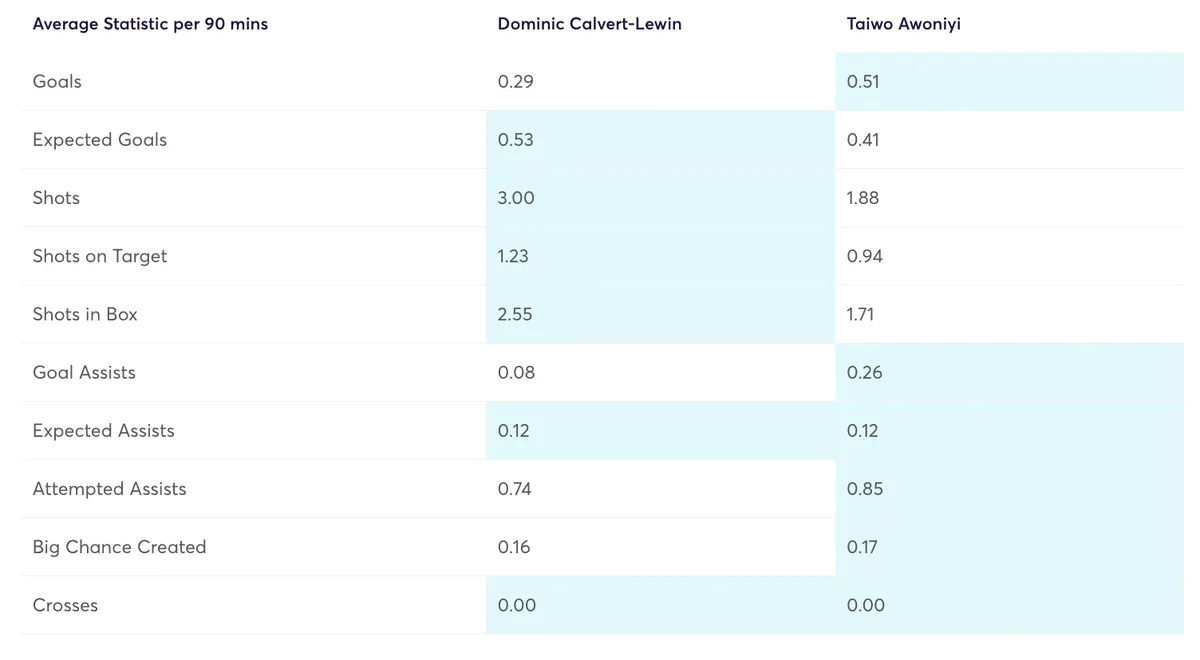Select the Dominic Calvert-Lewin column header
The height and width of the screenshot is (660, 1200).
click(x=590, y=24)
